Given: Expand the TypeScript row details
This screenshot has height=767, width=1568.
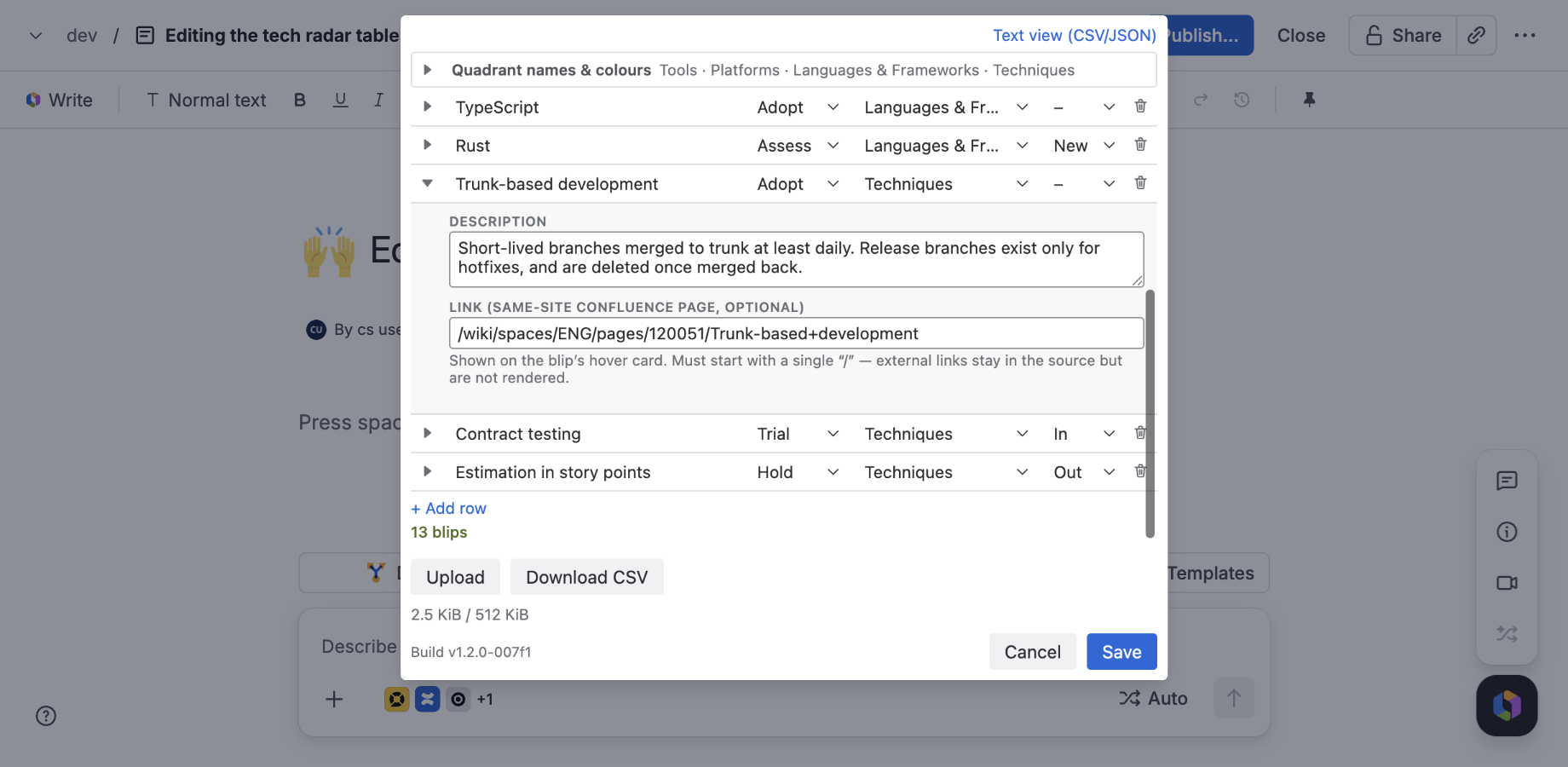Looking at the screenshot, I should point(428,107).
